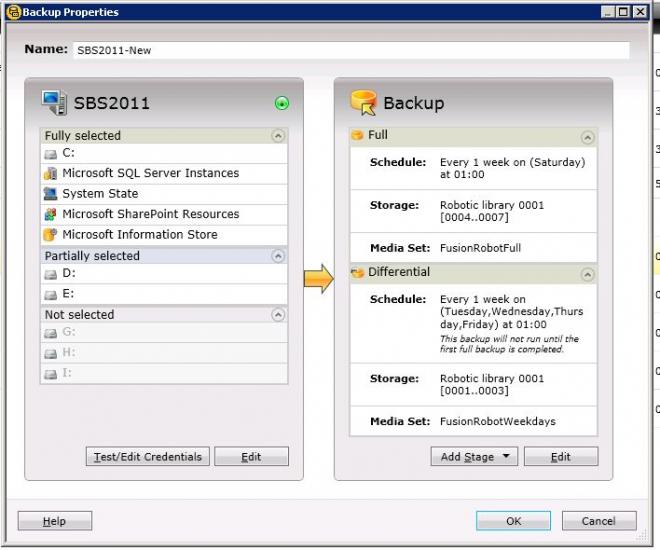660x550 pixels.
Task: Click the System State icon
Action: (51, 194)
